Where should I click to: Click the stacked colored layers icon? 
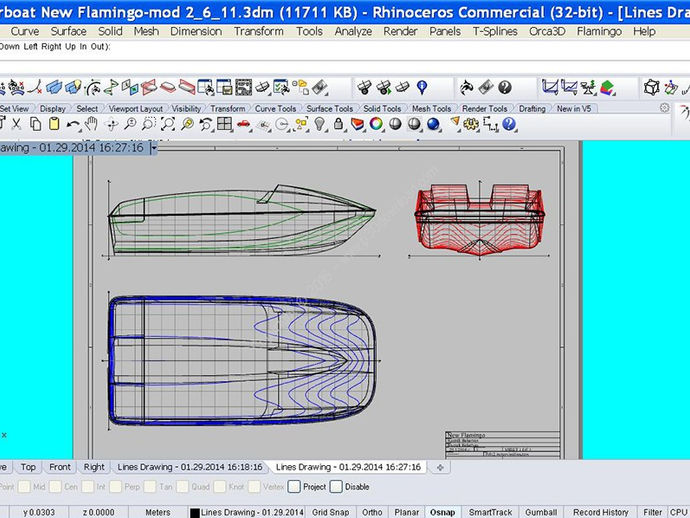tap(607, 87)
